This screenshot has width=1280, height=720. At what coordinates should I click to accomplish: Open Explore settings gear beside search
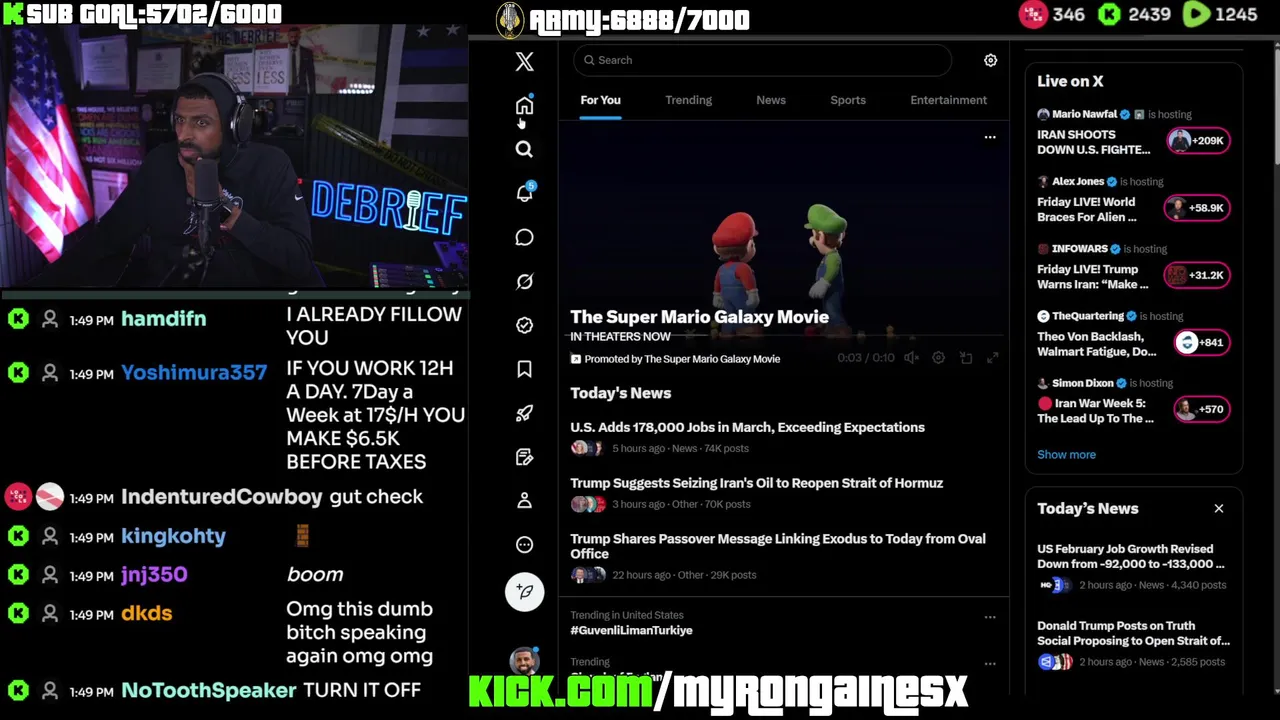point(990,60)
